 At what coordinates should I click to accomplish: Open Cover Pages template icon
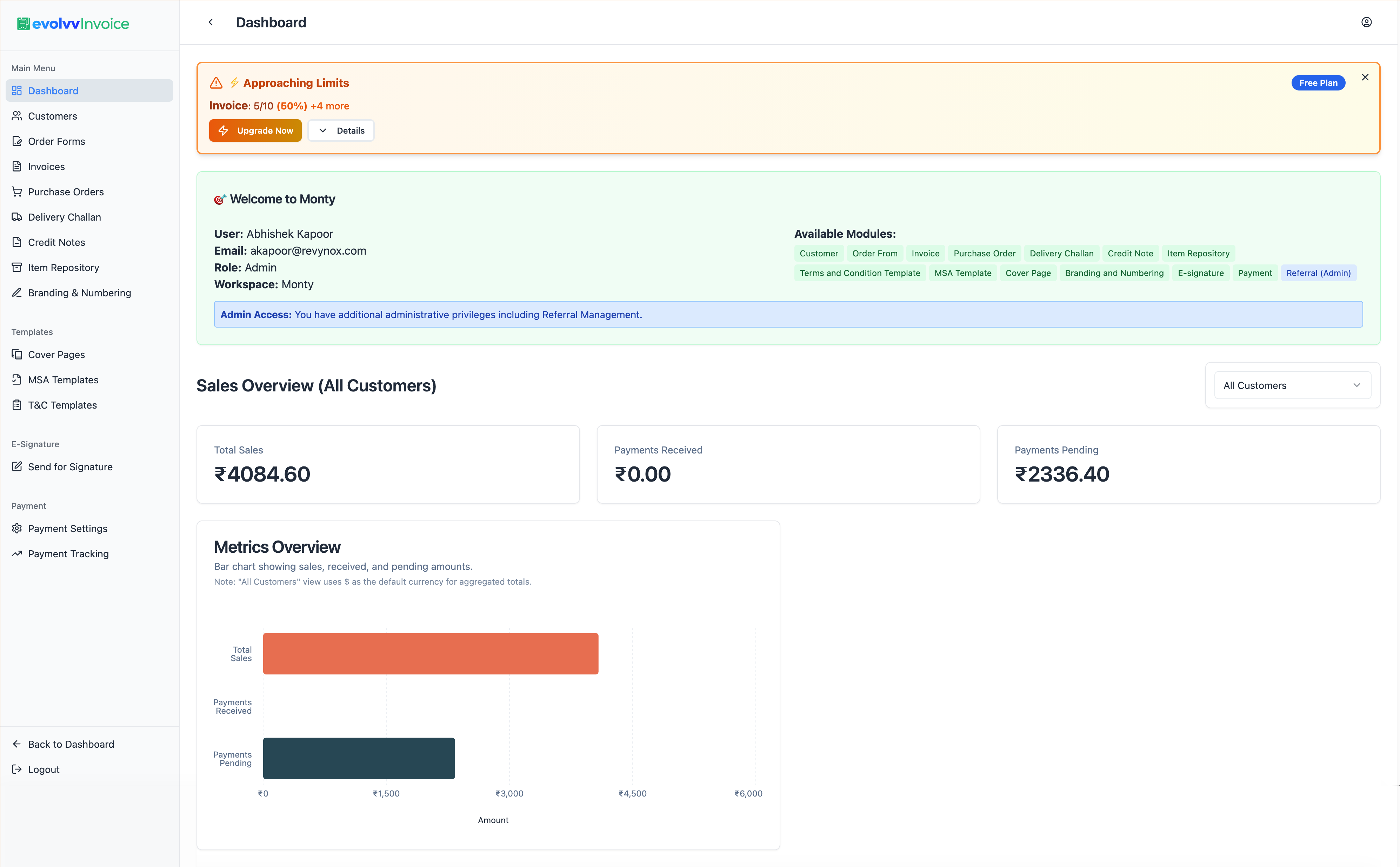point(17,354)
